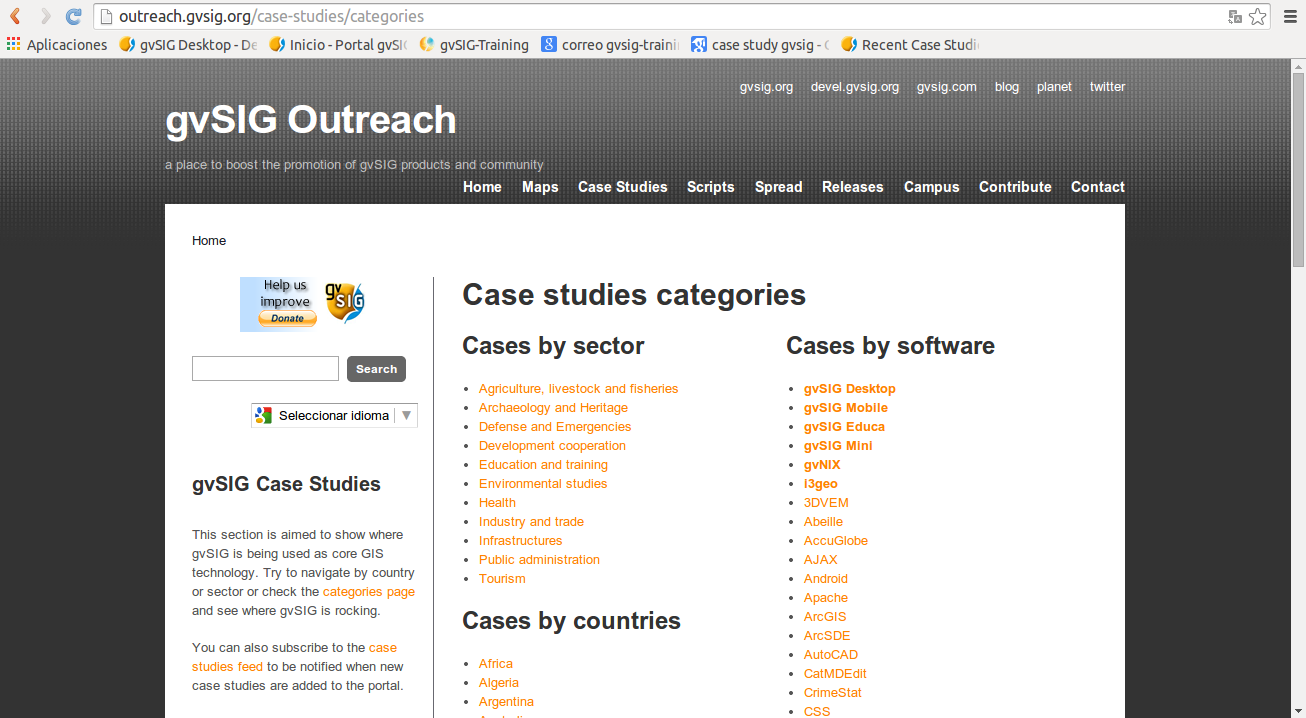Image resolution: width=1306 pixels, height=718 pixels.
Task: Go to the Scripts menu item
Action: coord(710,187)
